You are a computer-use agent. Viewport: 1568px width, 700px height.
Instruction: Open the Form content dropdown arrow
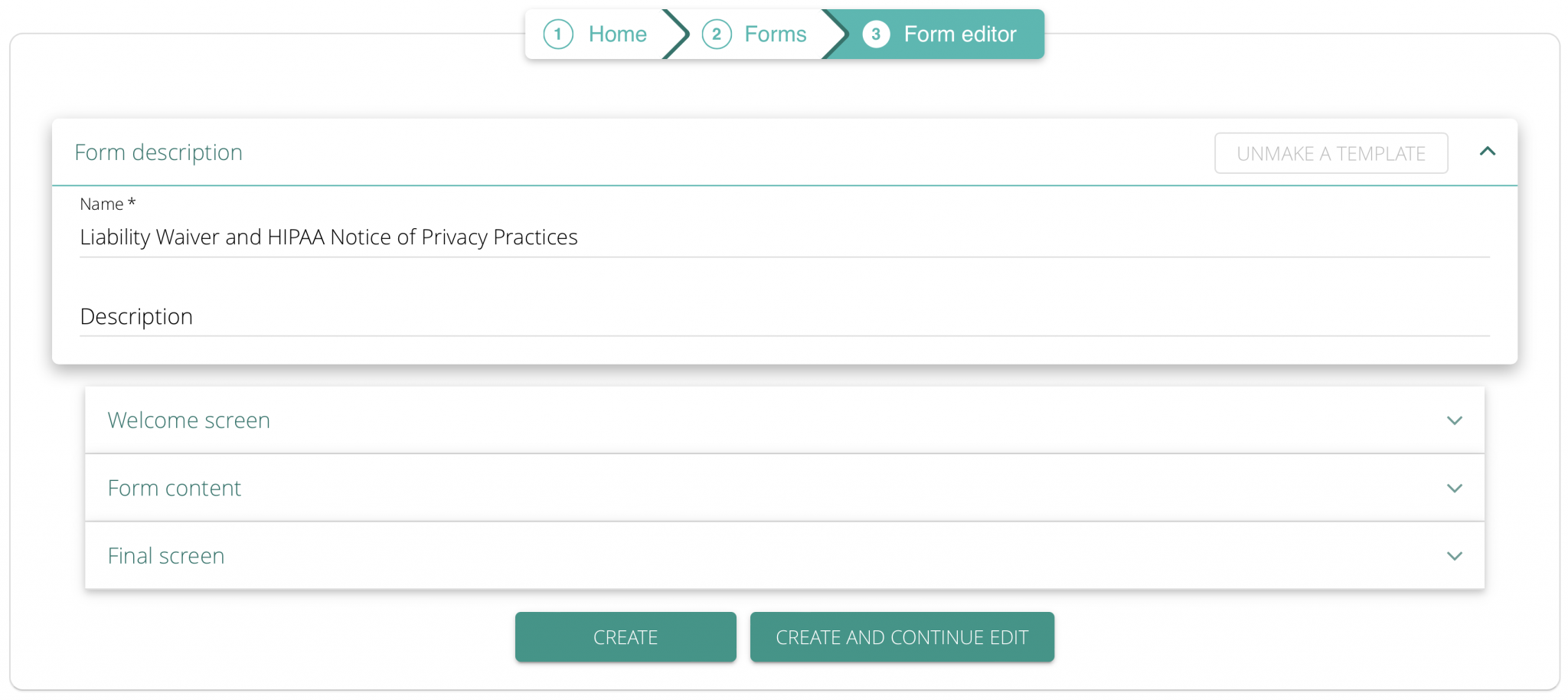(1454, 488)
